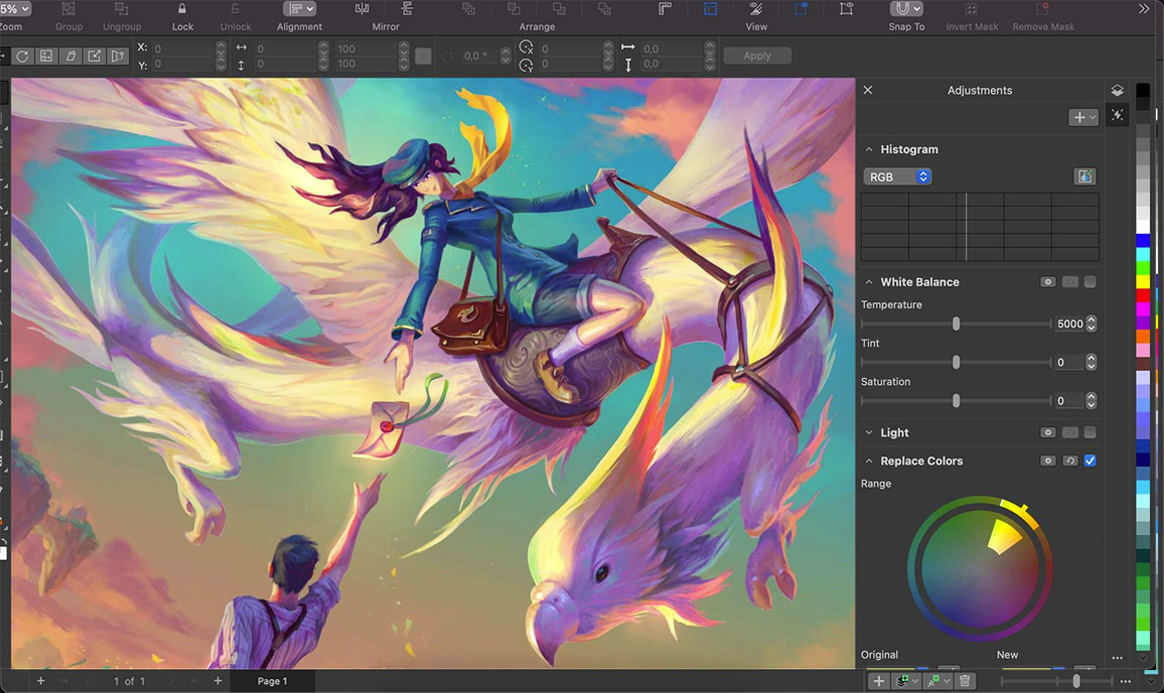
Task: Delete the page using the trash icon
Action: click(x=963, y=680)
